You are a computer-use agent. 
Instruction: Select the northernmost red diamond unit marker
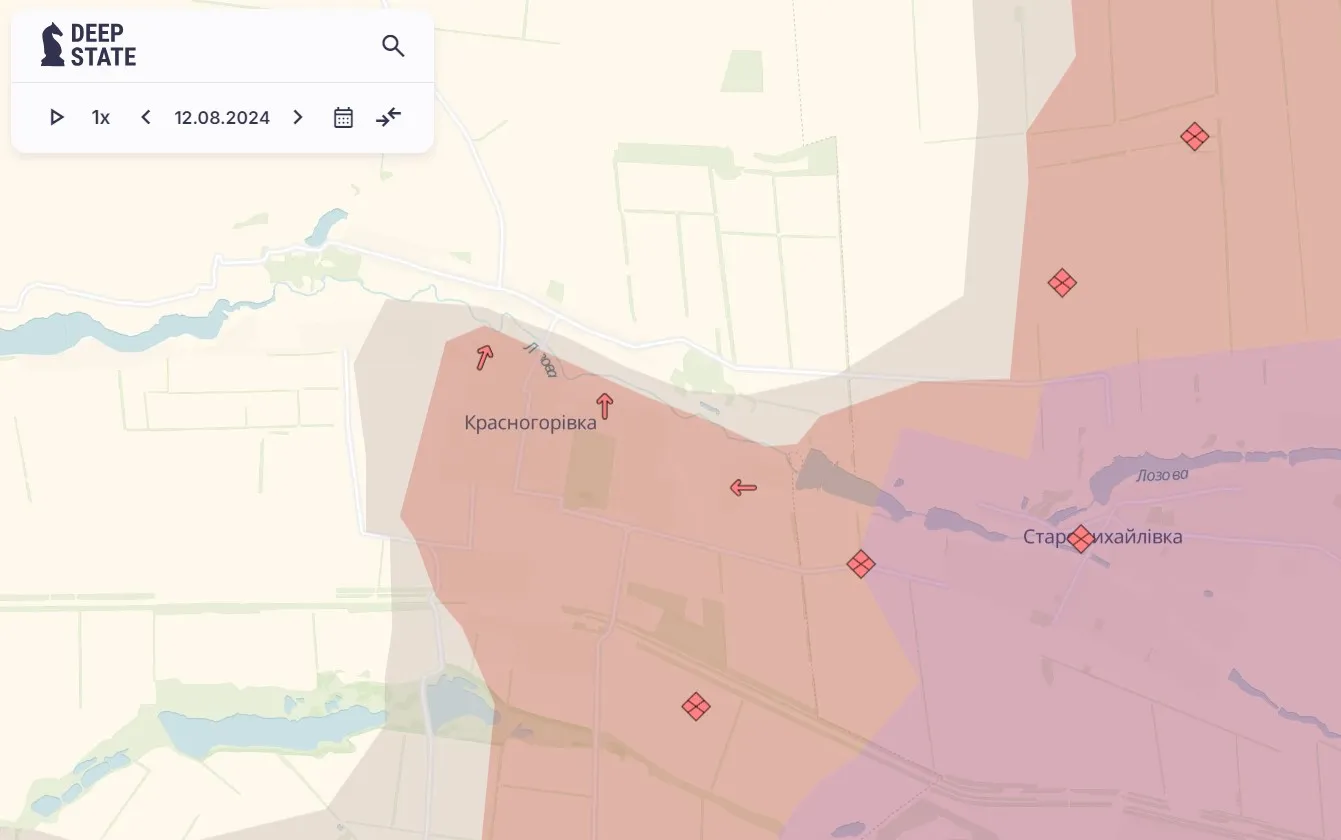click(x=1194, y=136)
